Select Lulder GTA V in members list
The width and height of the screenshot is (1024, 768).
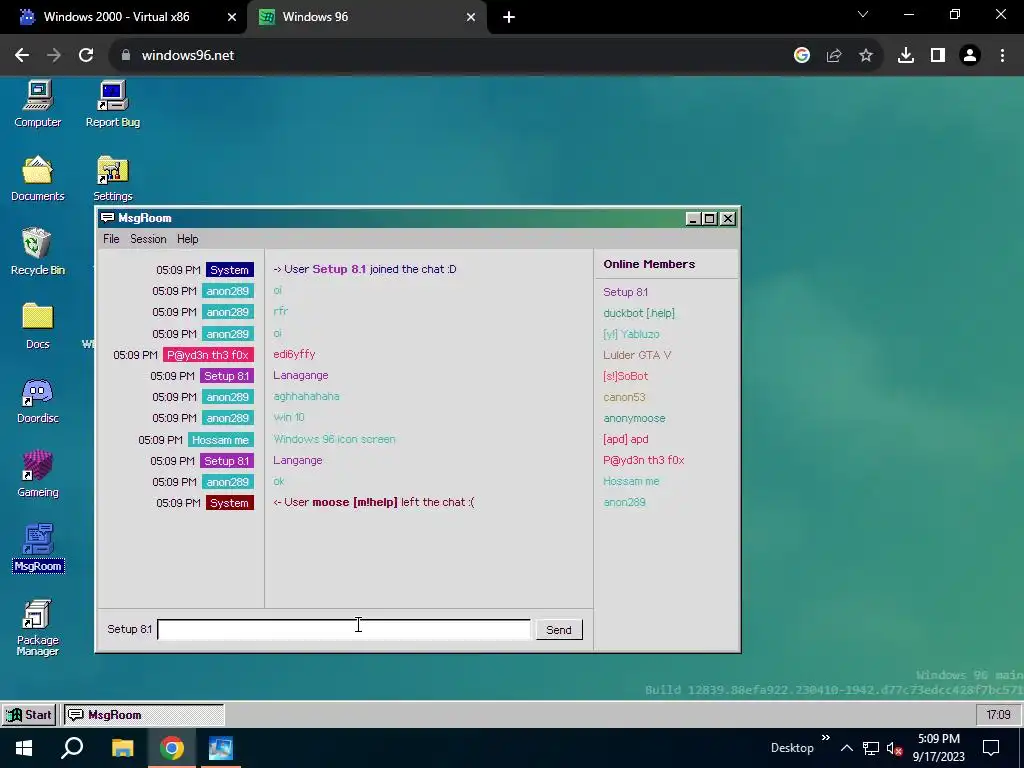tap(637, 355)
